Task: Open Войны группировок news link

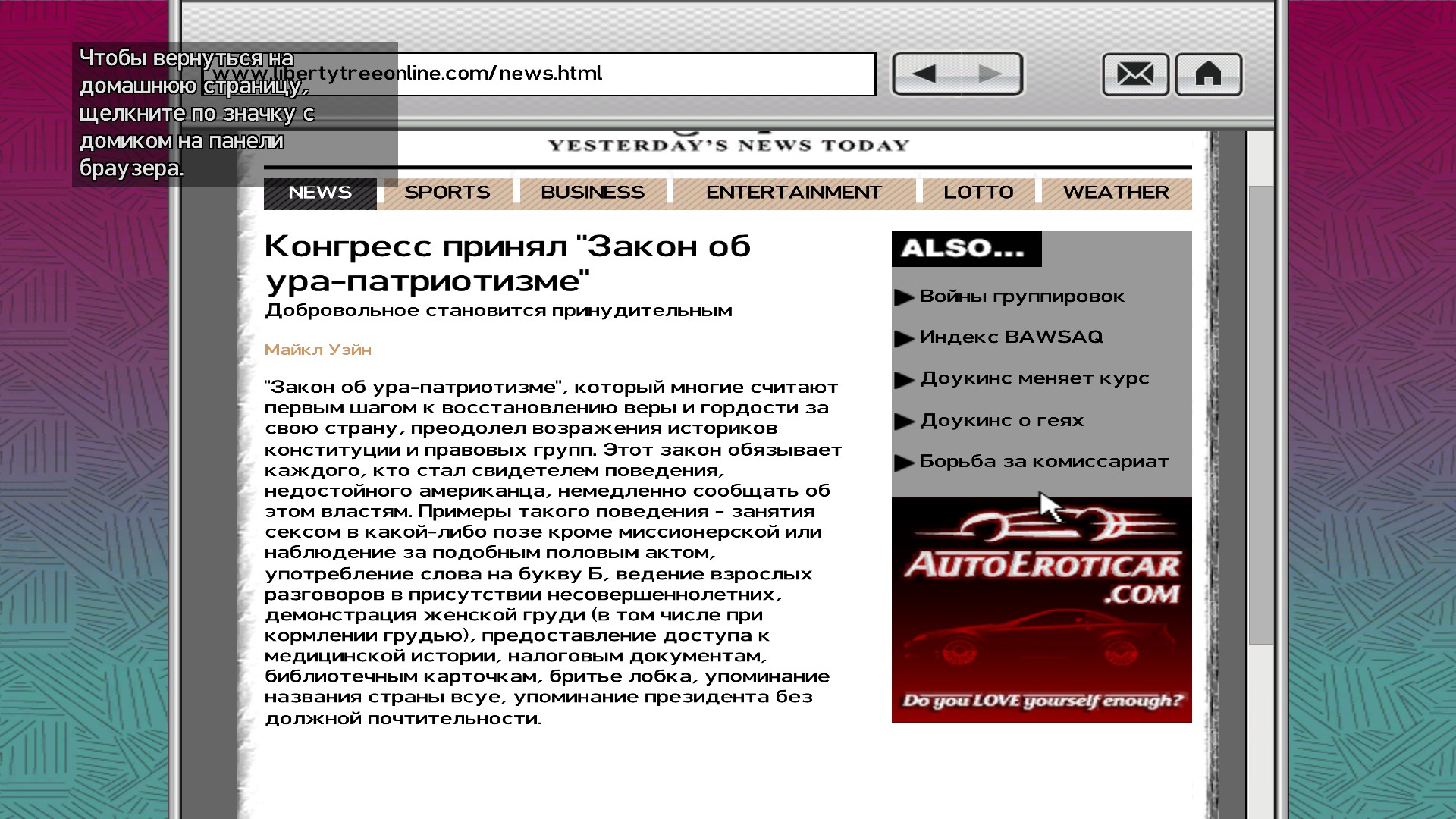Action: click(x=1021, y=297)
